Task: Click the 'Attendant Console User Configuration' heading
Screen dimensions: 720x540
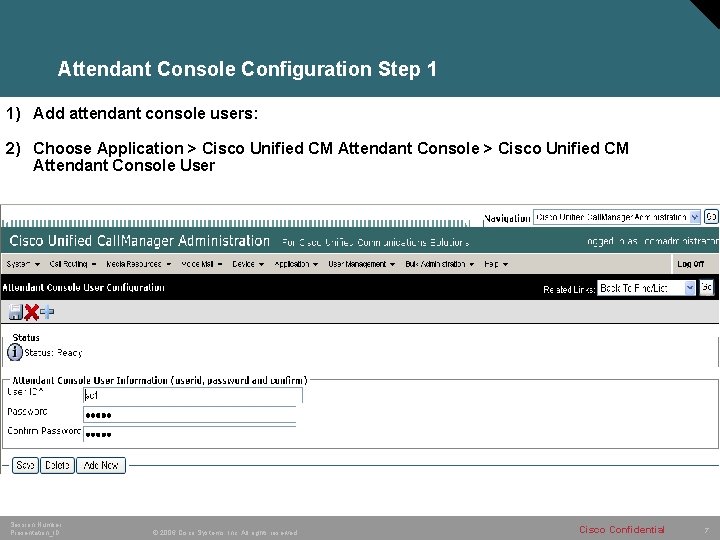Action: pyautogui.click(x=83, y=287)
